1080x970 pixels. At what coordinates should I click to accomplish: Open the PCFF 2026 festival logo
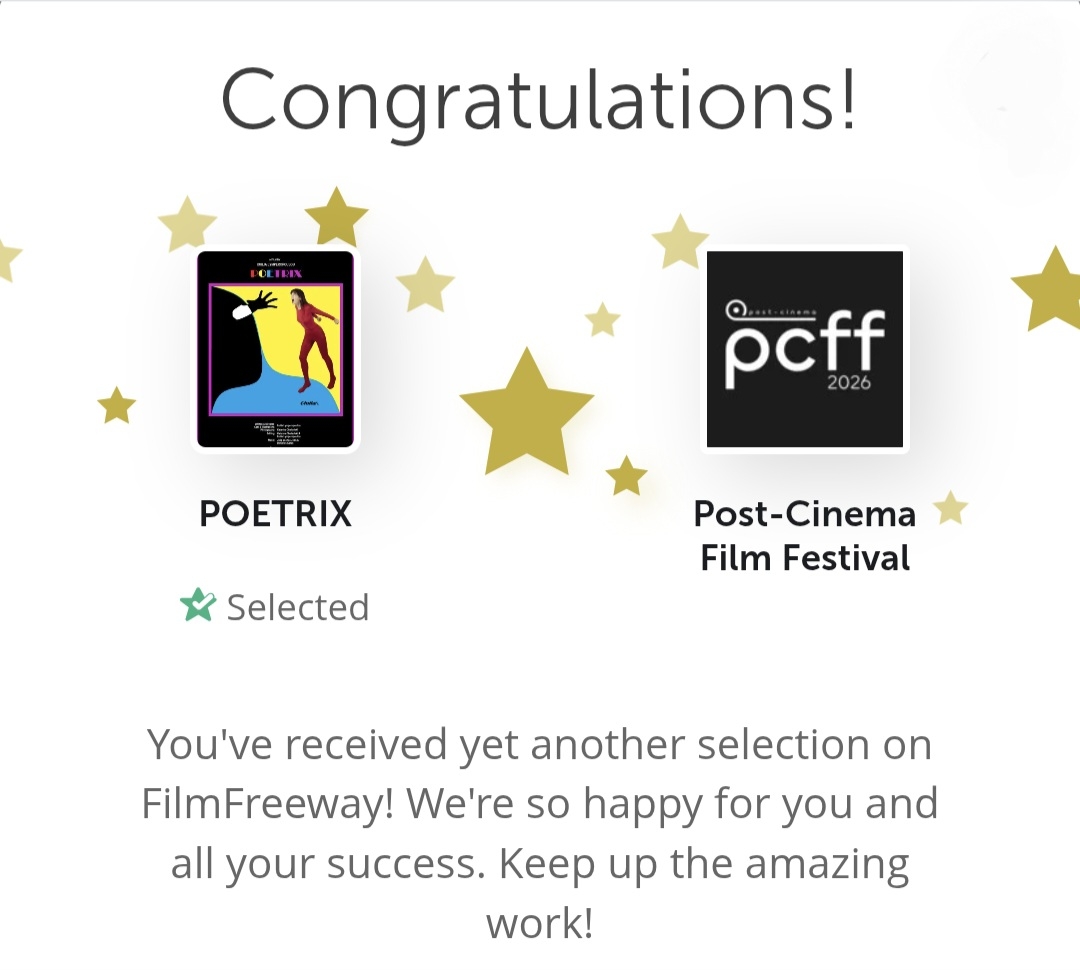click(x=804, y=349)
